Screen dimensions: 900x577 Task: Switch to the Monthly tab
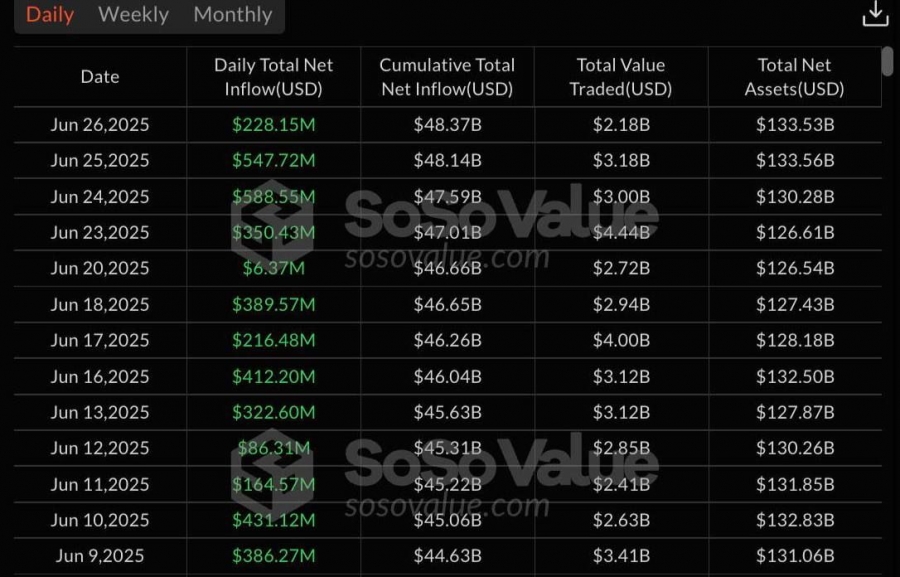pos(232,14)
